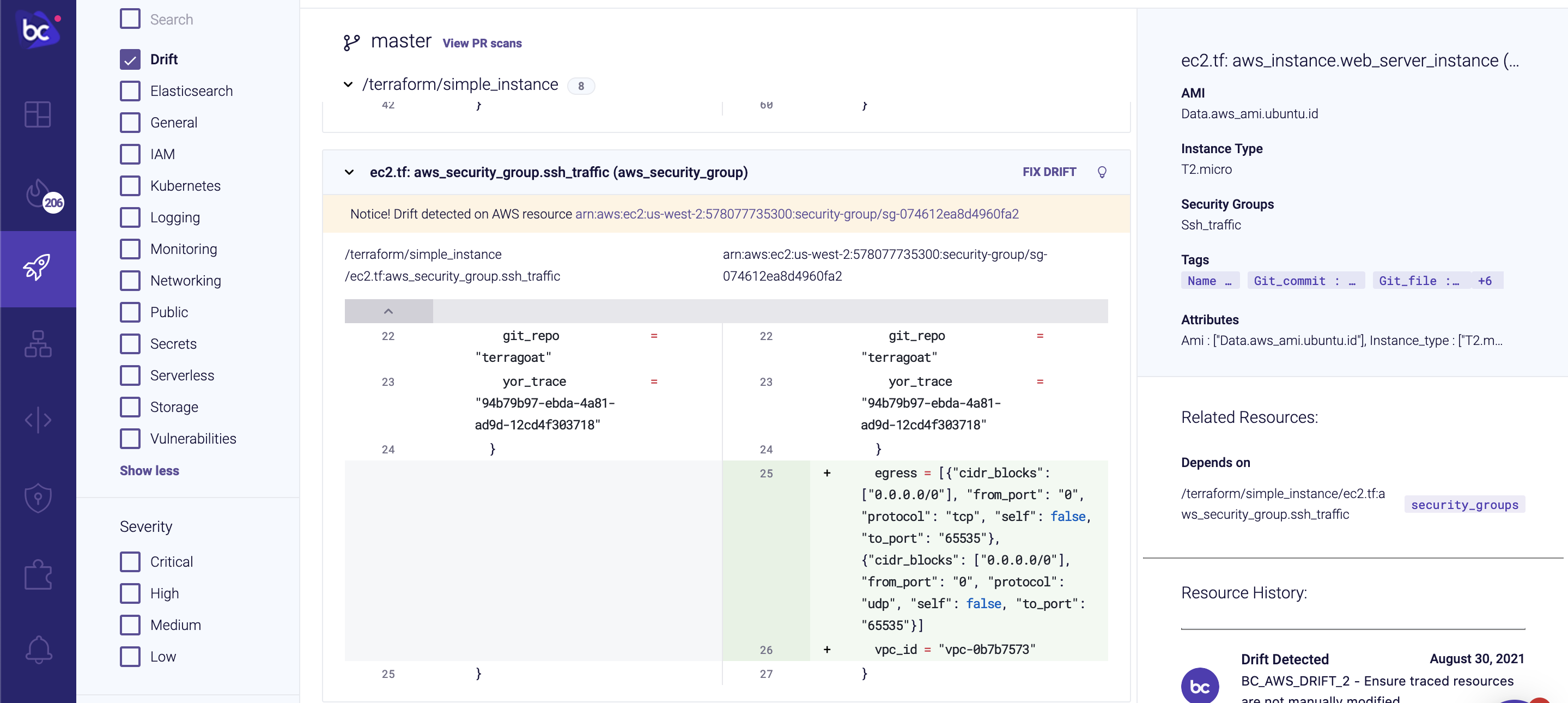The image size is (1568, 703).
Task: Collapse the /terraform/simple_instance folder chevron
Action: [x=348, y=84]
